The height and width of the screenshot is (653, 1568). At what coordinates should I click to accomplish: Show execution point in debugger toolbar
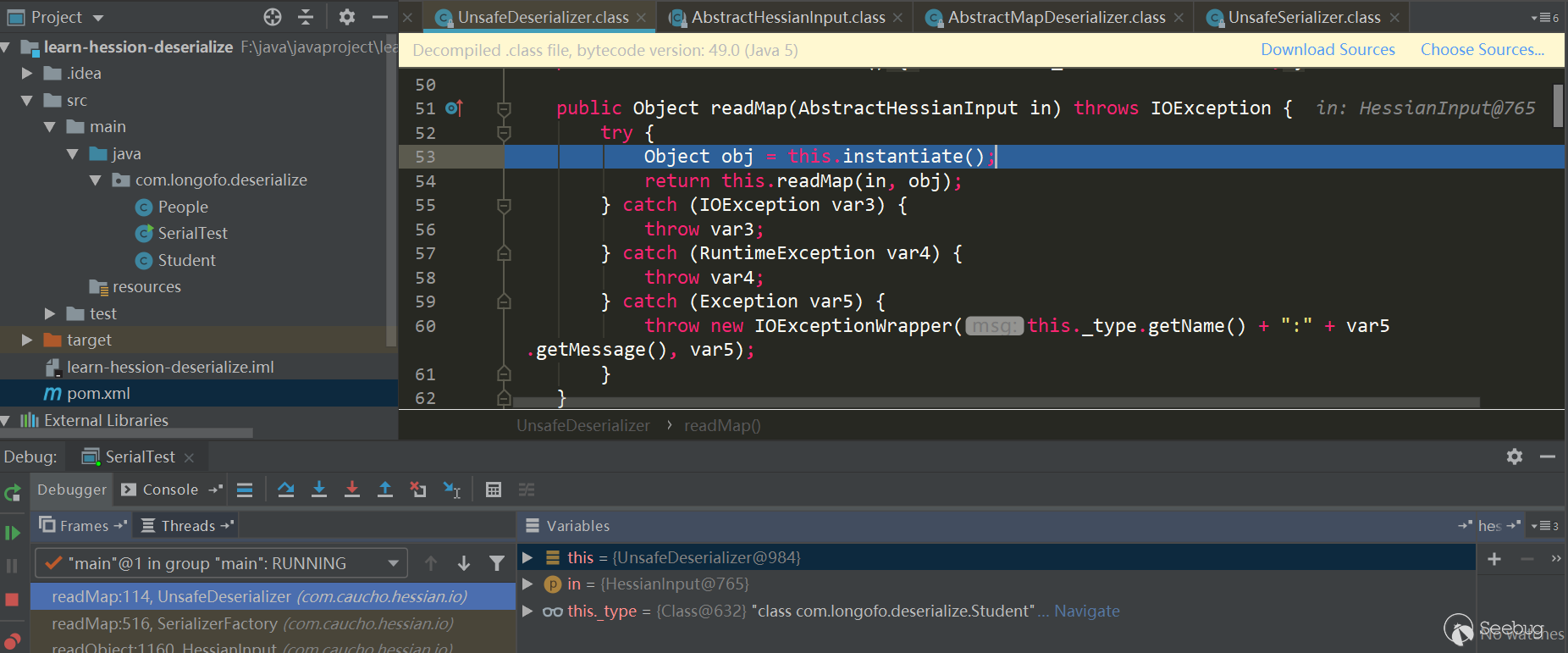[x=245, y=490]
